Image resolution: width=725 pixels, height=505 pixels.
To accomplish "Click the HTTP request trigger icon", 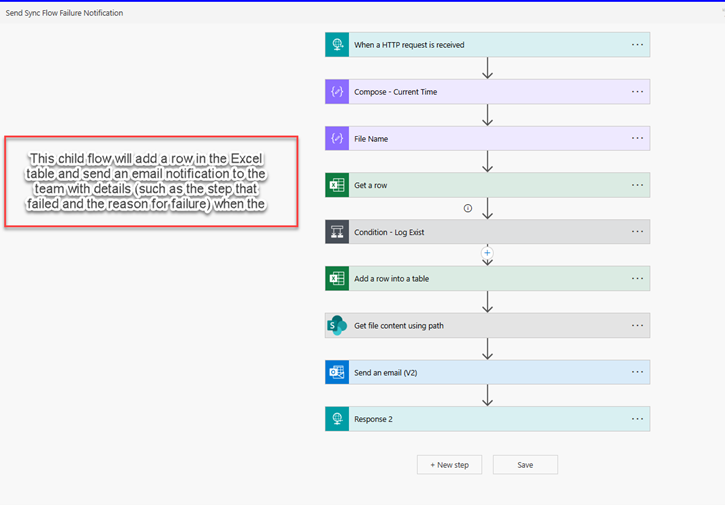I will coord(337,45).
